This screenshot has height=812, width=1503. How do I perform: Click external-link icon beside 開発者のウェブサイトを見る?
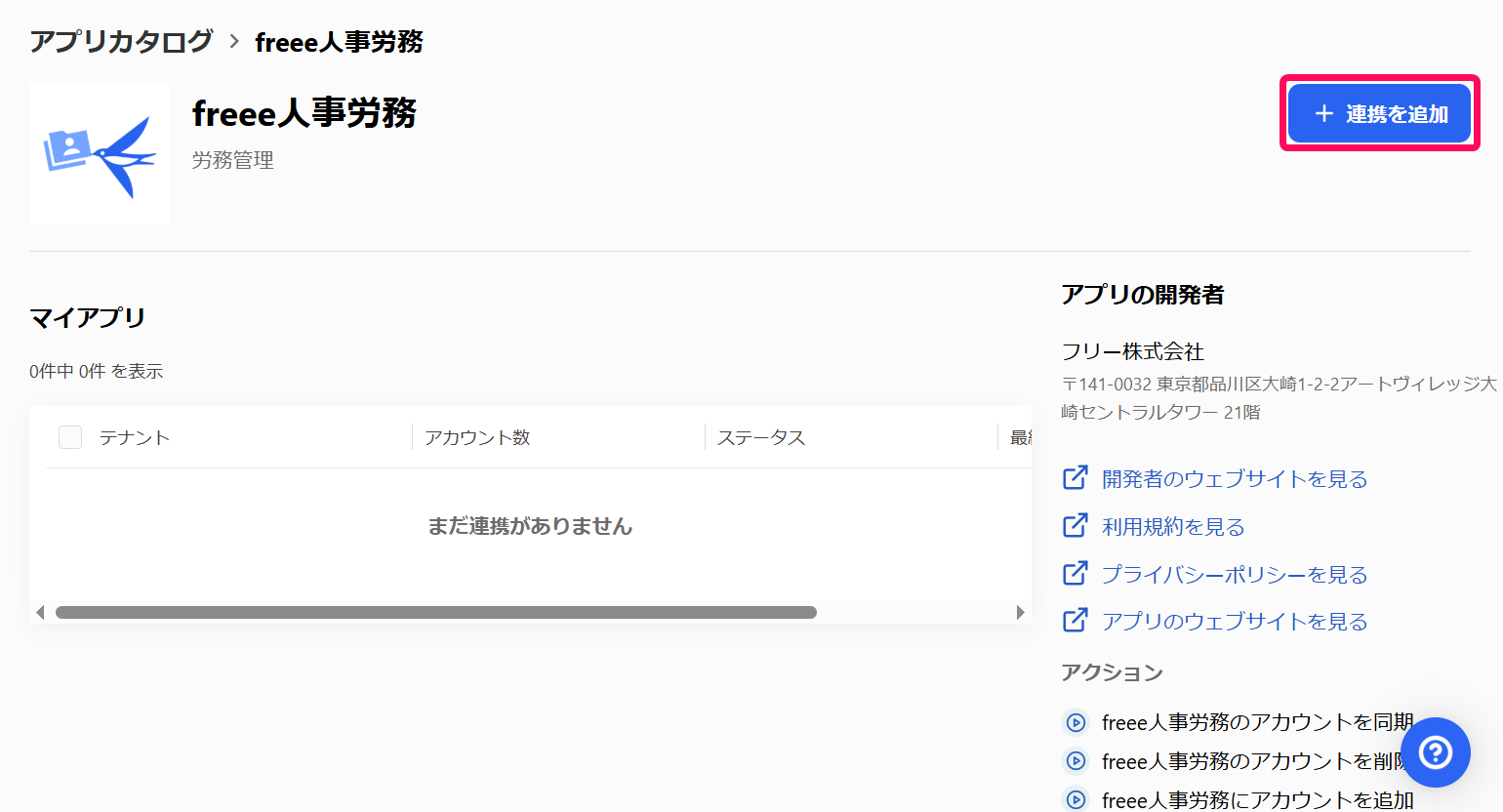click(x=1075, y=477)
